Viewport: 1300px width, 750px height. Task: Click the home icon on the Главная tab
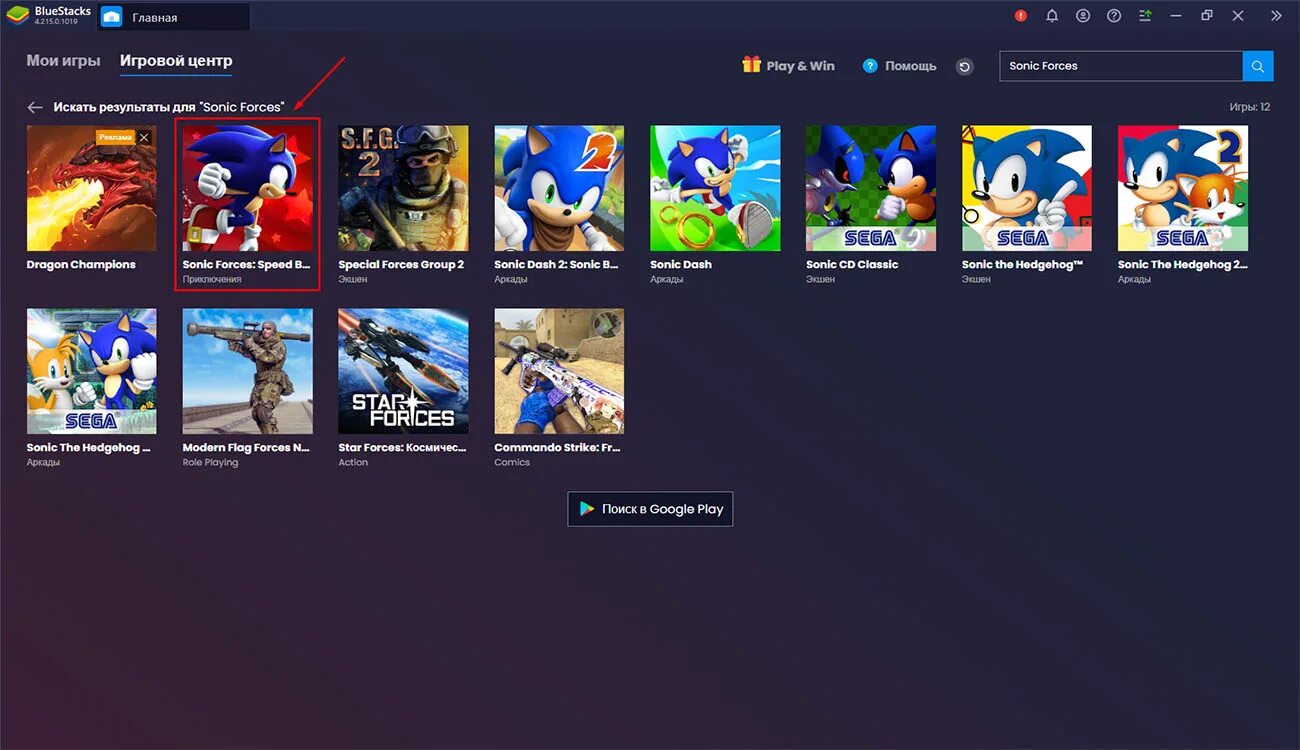pos(111,17)
